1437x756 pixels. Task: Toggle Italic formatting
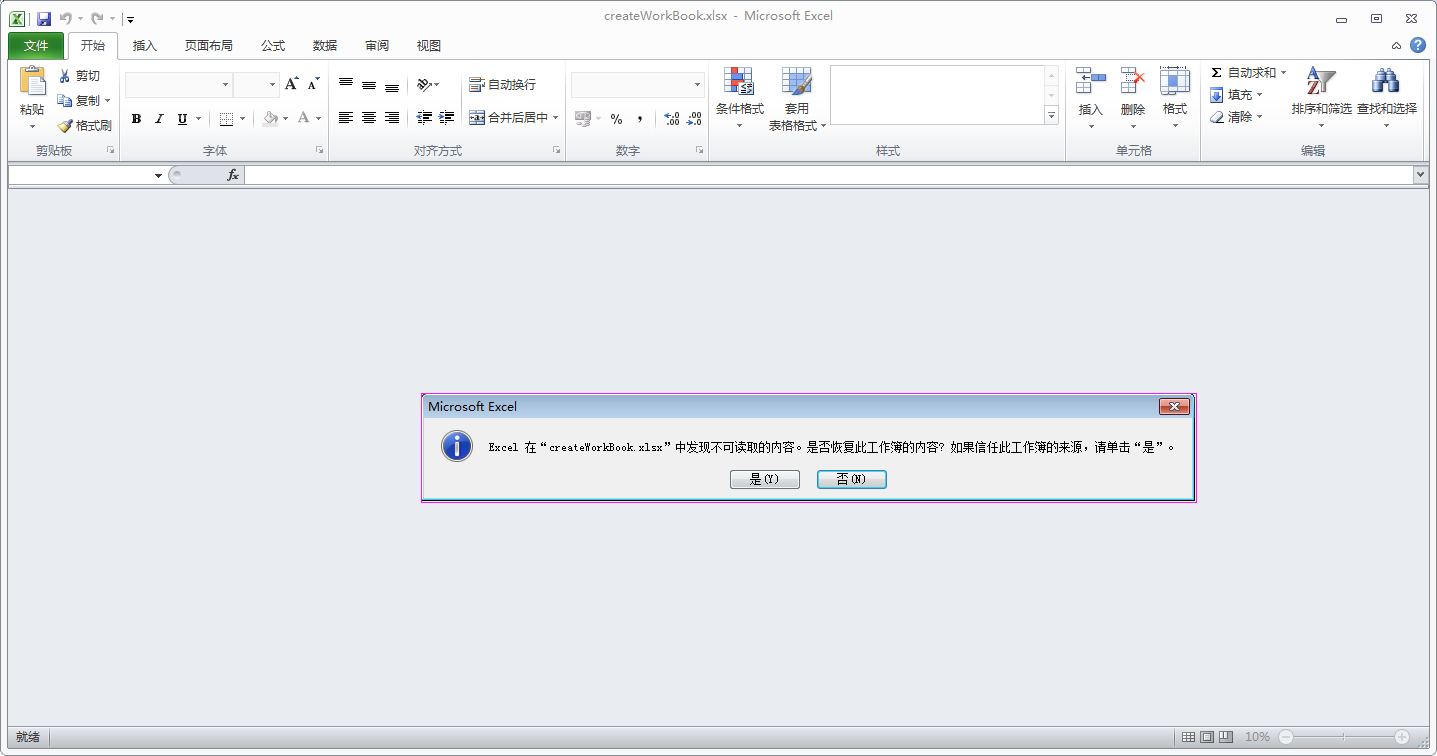click(x=159, y=119)
